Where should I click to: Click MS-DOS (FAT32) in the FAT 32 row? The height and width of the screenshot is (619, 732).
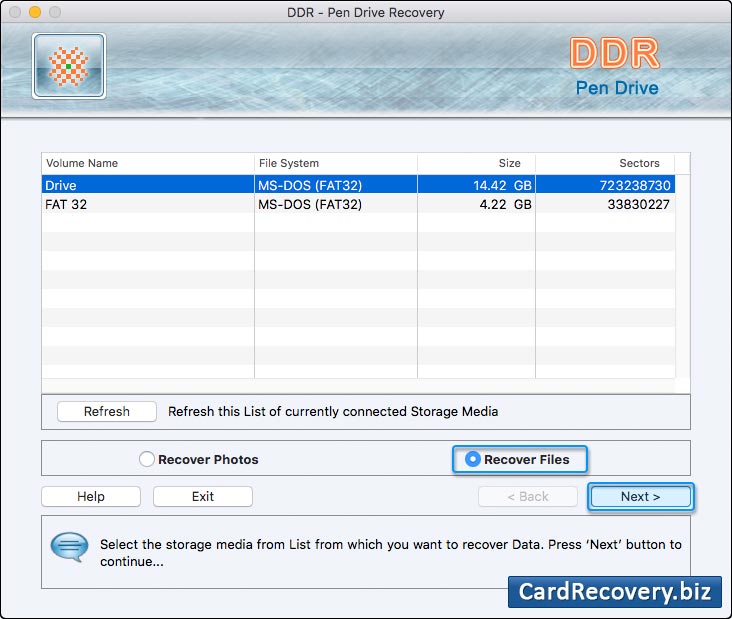(x=310, y=204)
